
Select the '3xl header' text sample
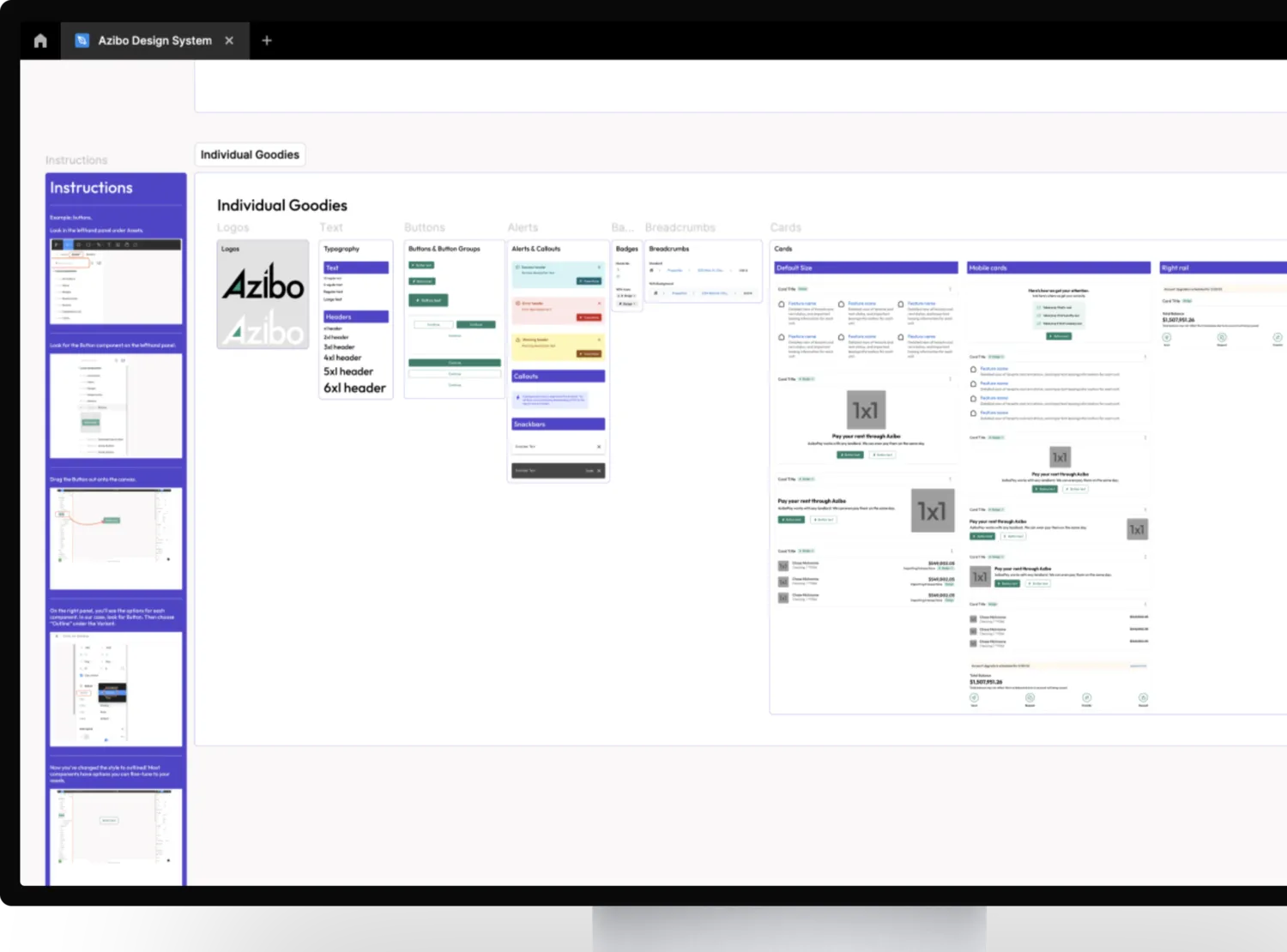pyautogui.click(x=339, y=347)
